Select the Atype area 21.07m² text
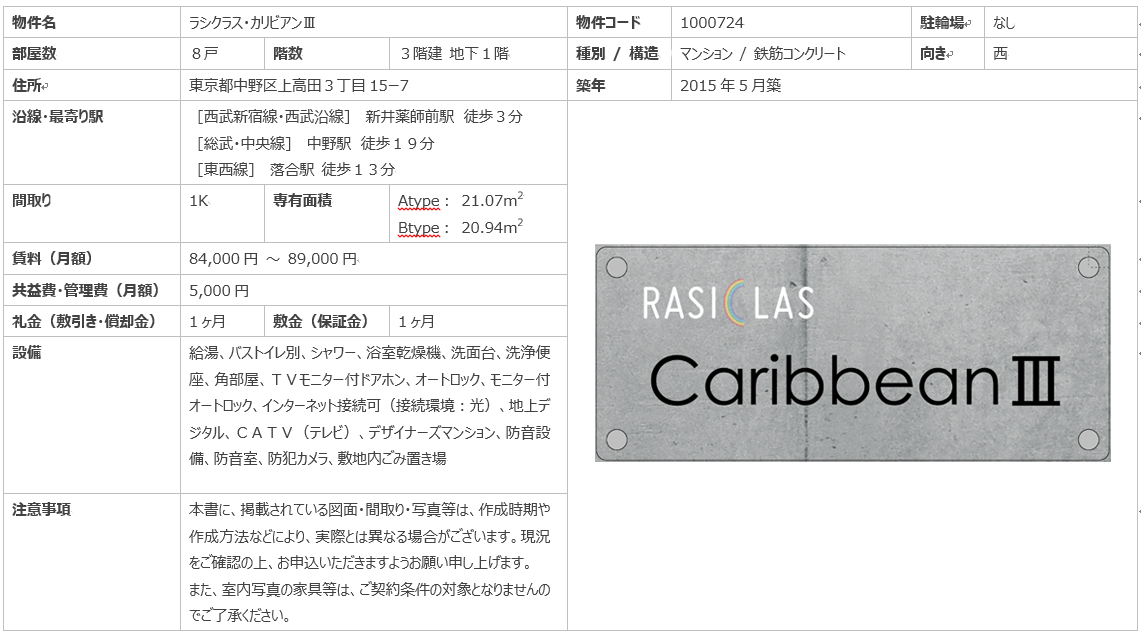This screenshot has width=1141, height=636. pos(460,201)
